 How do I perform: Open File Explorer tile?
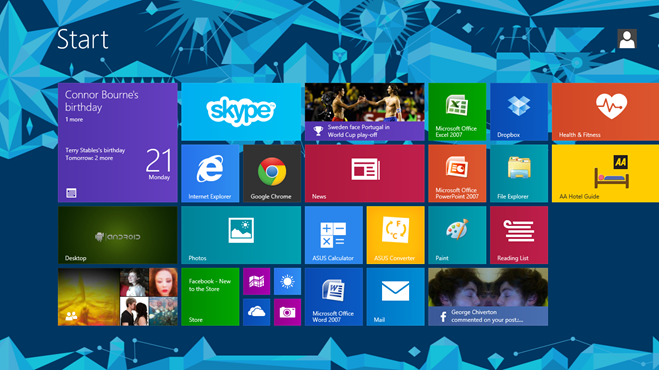[x=519, y=174]
